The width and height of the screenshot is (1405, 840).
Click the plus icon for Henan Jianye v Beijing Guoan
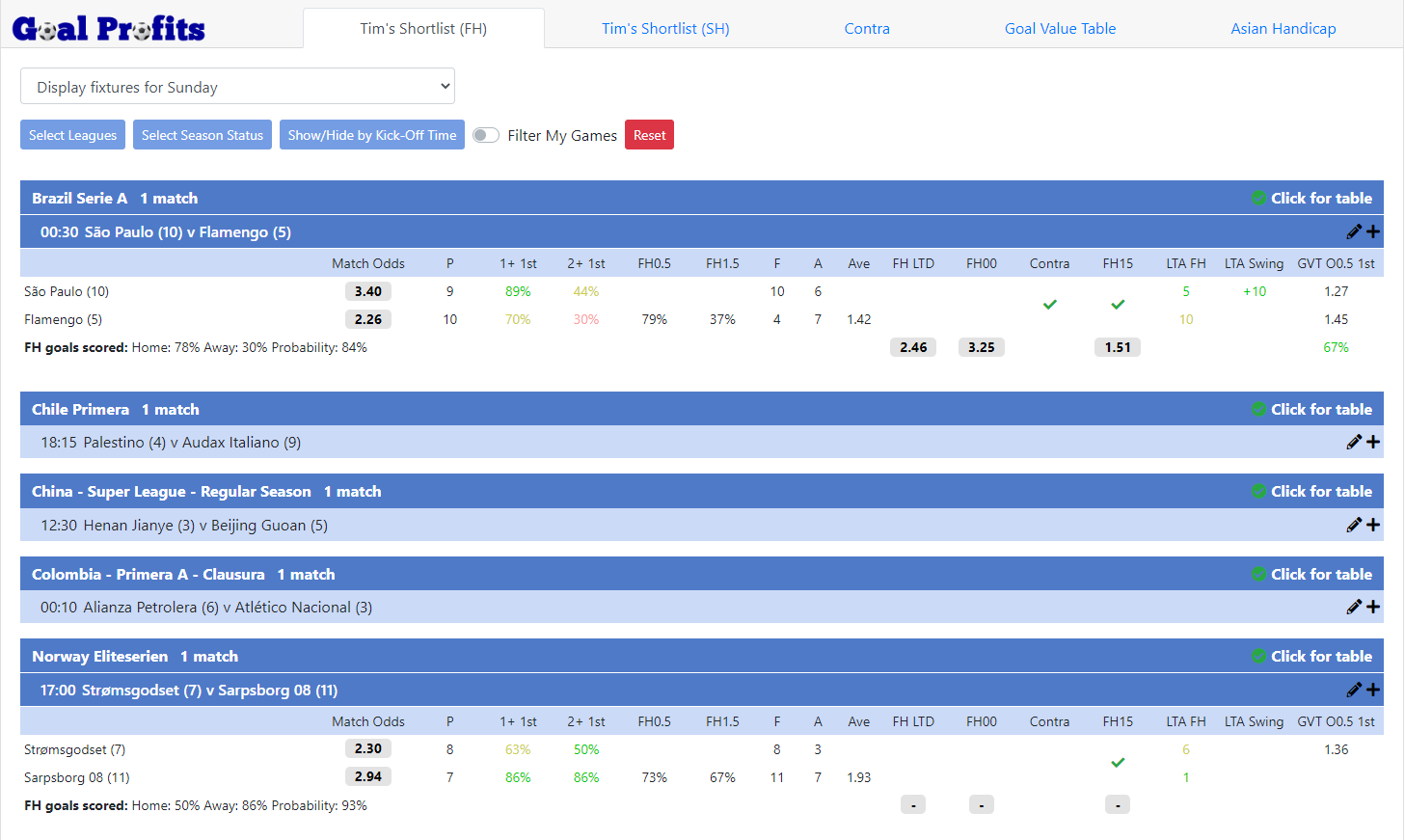[1373, 525]
